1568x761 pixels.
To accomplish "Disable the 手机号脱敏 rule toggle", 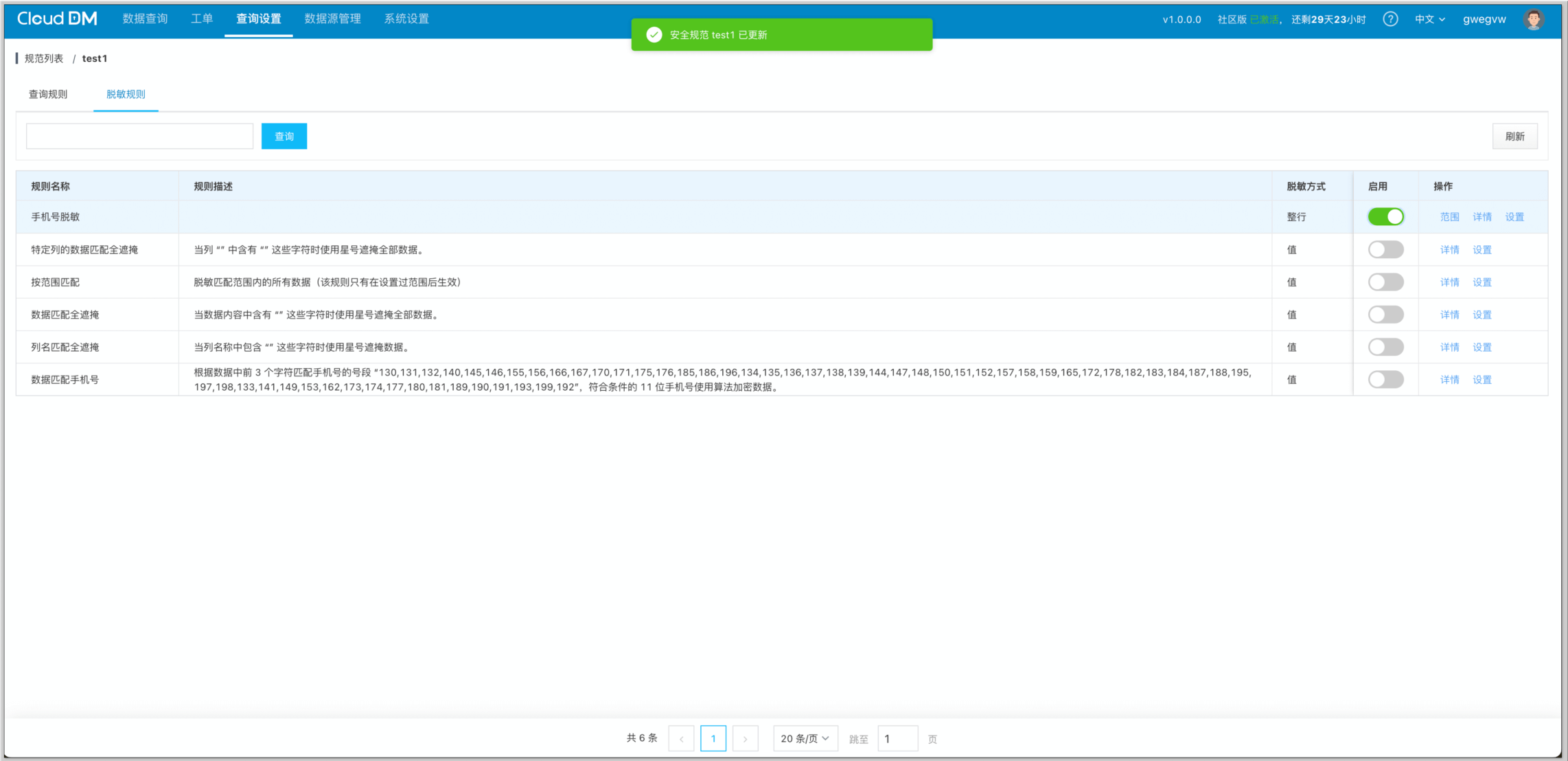I will pos(1385,217).
